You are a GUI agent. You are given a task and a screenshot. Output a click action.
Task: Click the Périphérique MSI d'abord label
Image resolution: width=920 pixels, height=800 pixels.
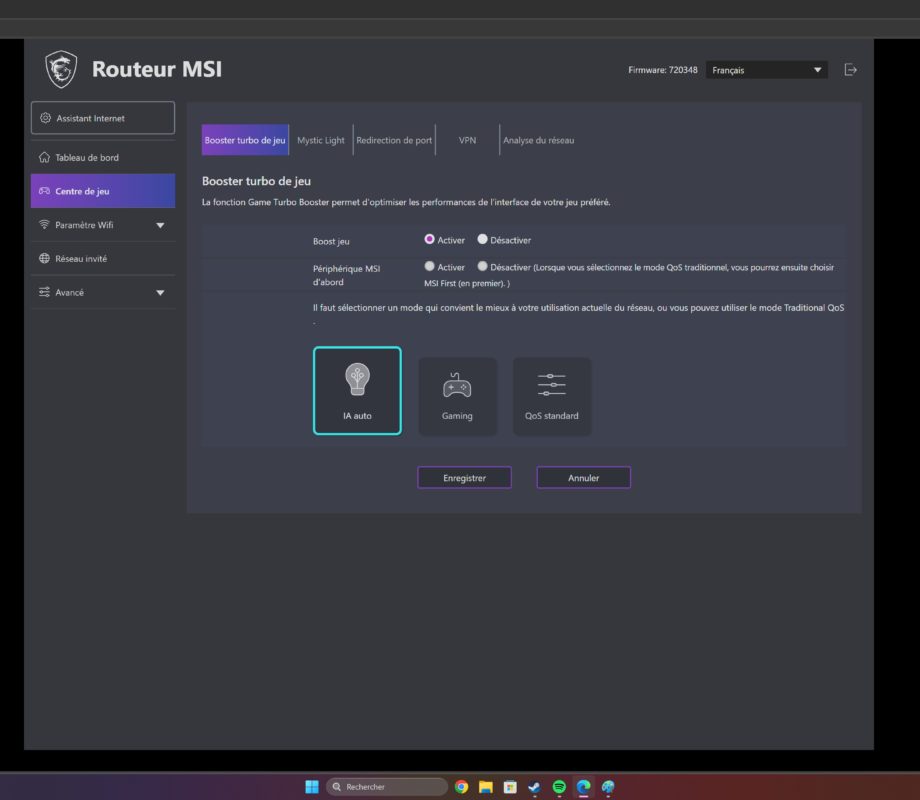coord(346,275)
